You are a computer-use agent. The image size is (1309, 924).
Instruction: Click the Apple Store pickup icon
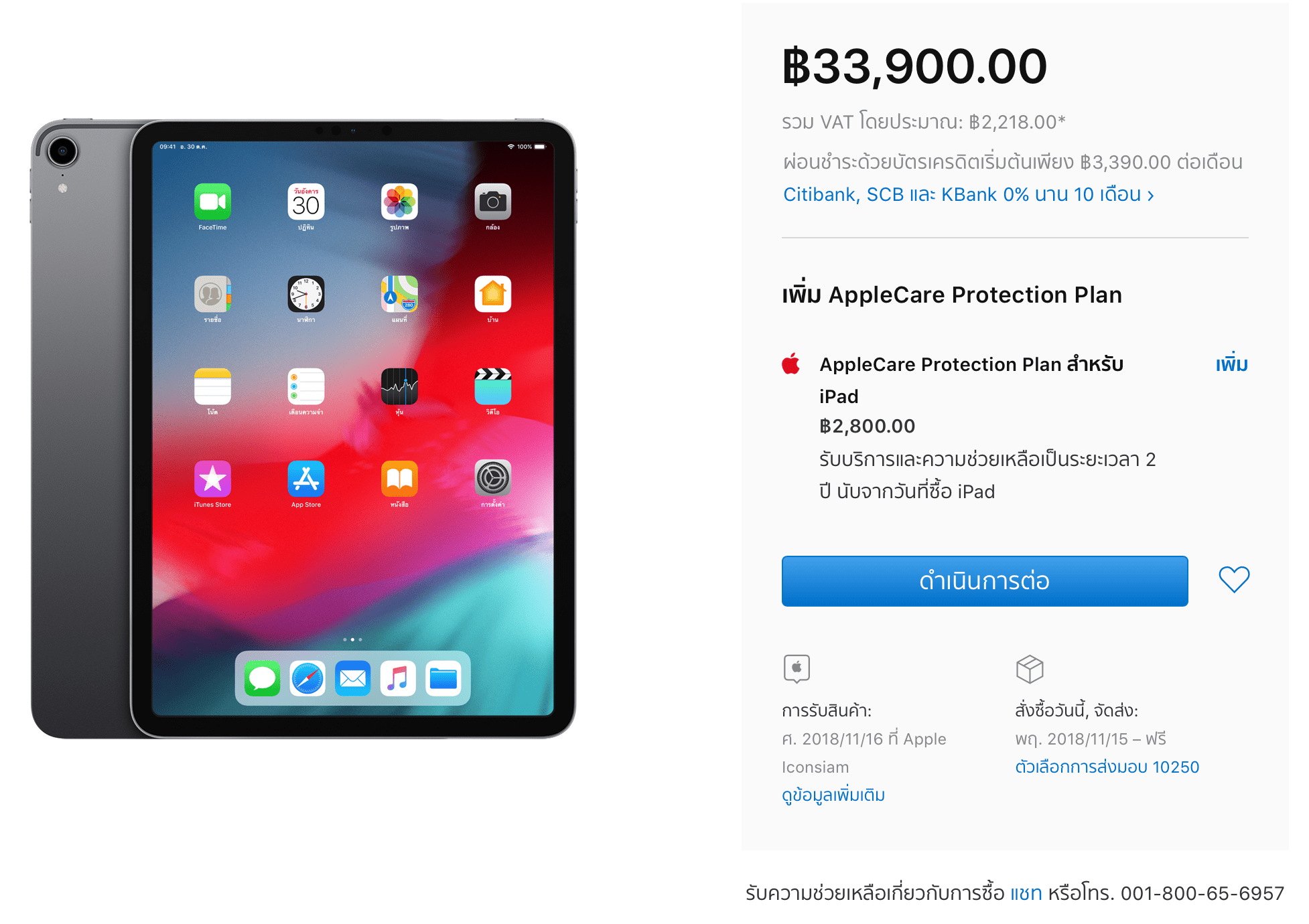click(x=797, y=668)
